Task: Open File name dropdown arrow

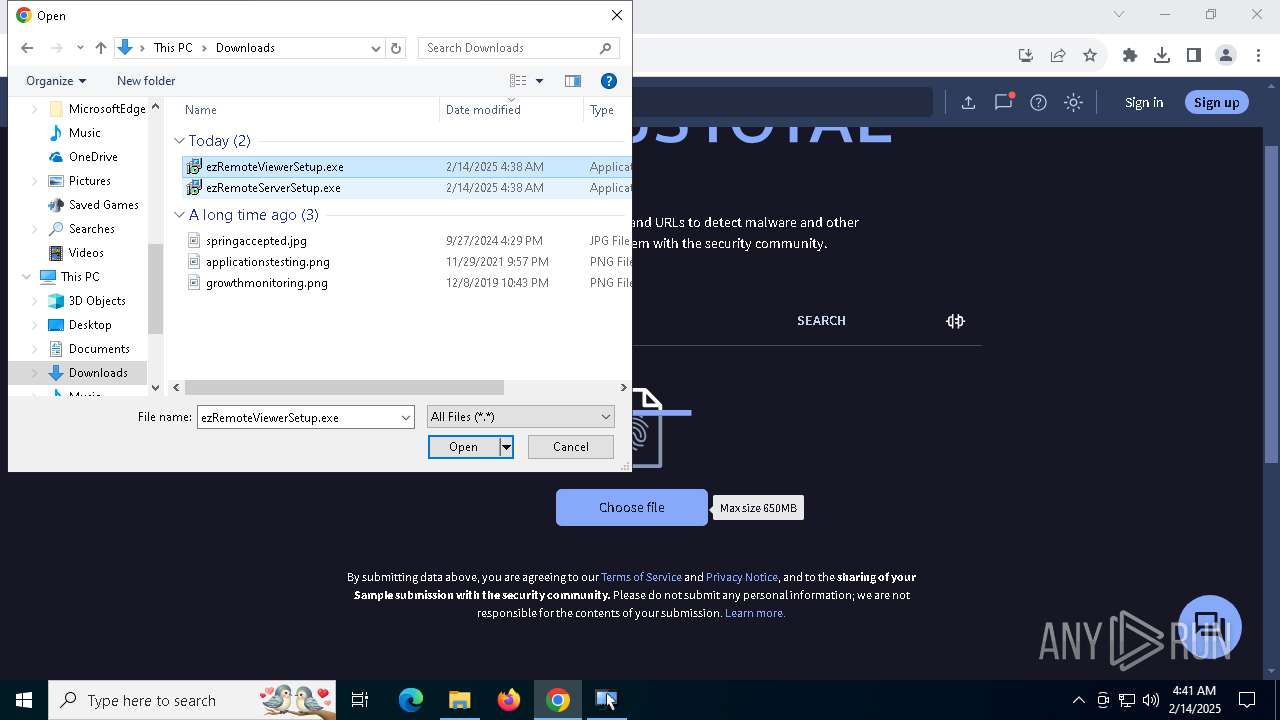Action: [406, 417]
